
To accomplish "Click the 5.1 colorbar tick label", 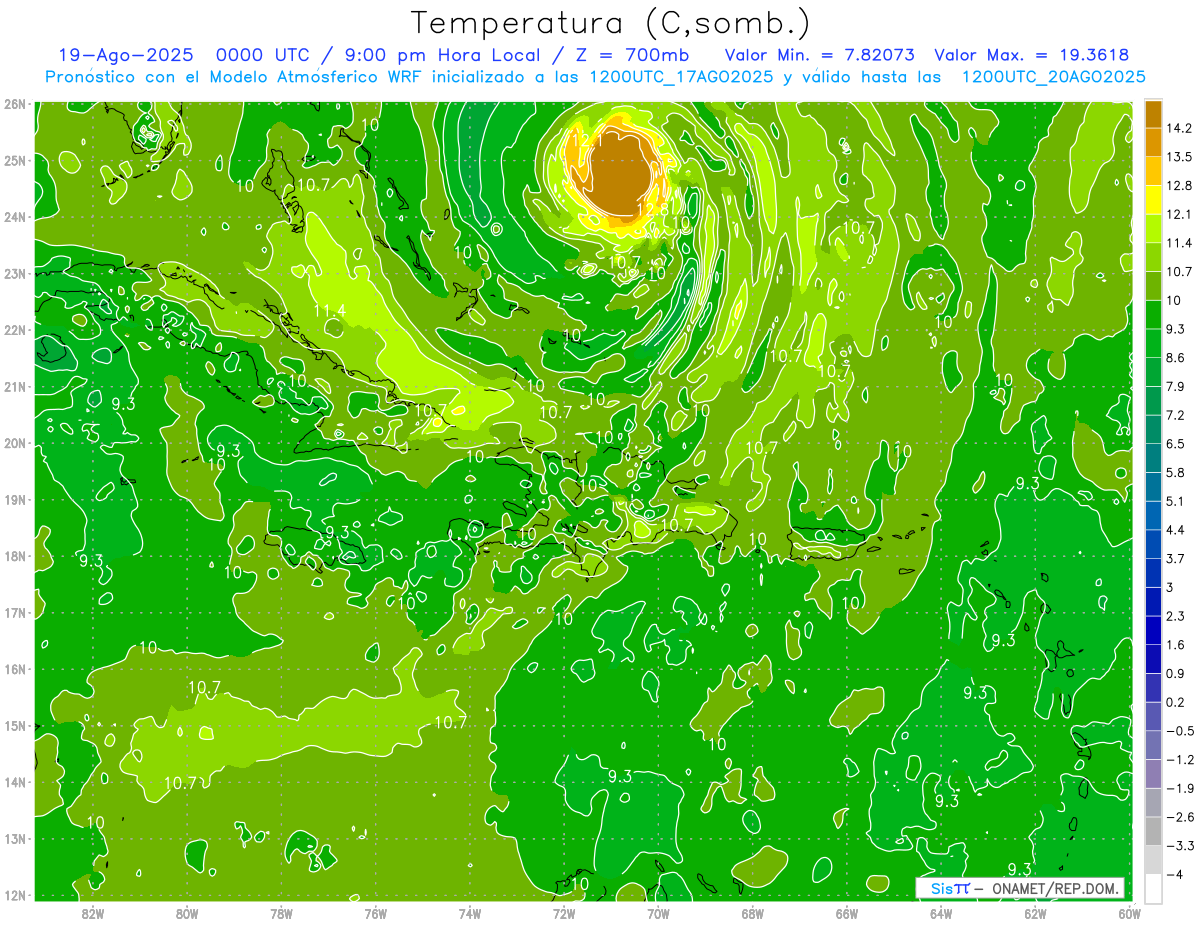I will [1175, 501].
